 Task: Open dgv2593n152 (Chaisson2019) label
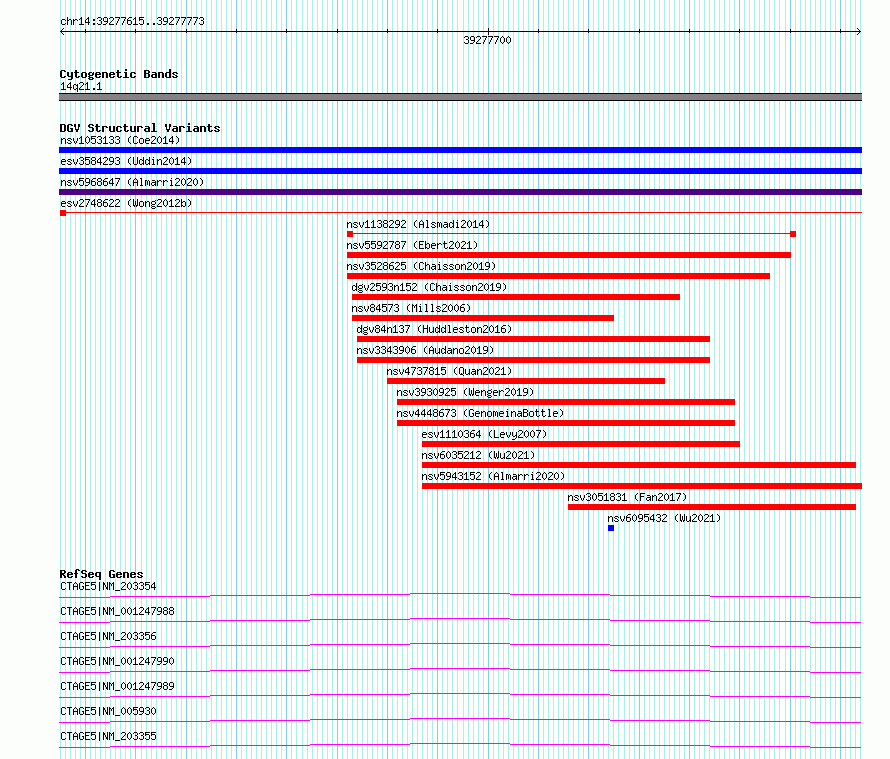(x=429, y=287)
